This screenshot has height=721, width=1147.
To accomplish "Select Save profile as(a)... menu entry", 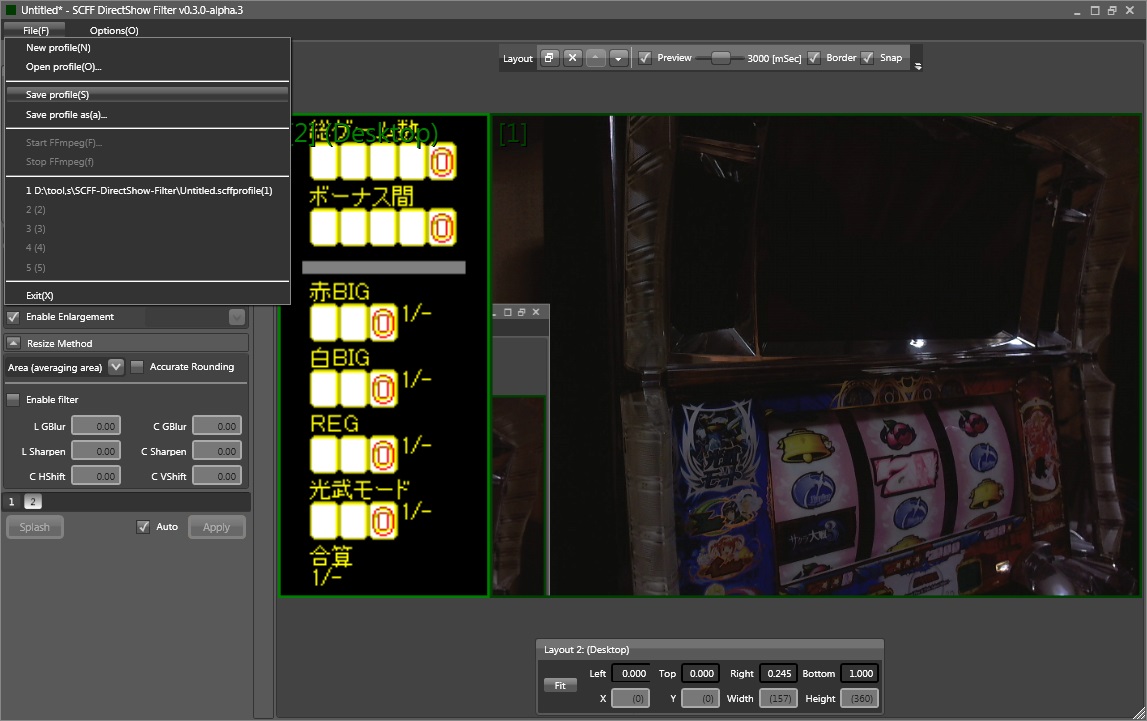I will 147,115.
